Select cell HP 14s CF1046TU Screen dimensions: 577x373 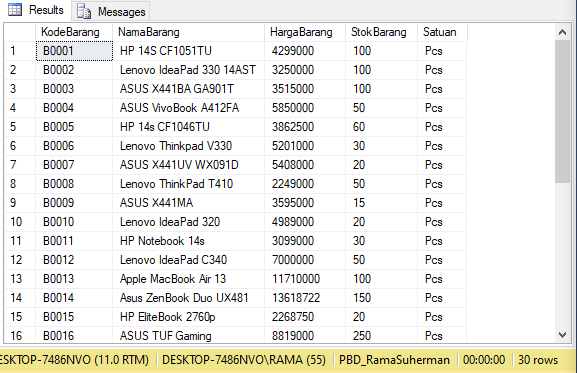(188, 127)
